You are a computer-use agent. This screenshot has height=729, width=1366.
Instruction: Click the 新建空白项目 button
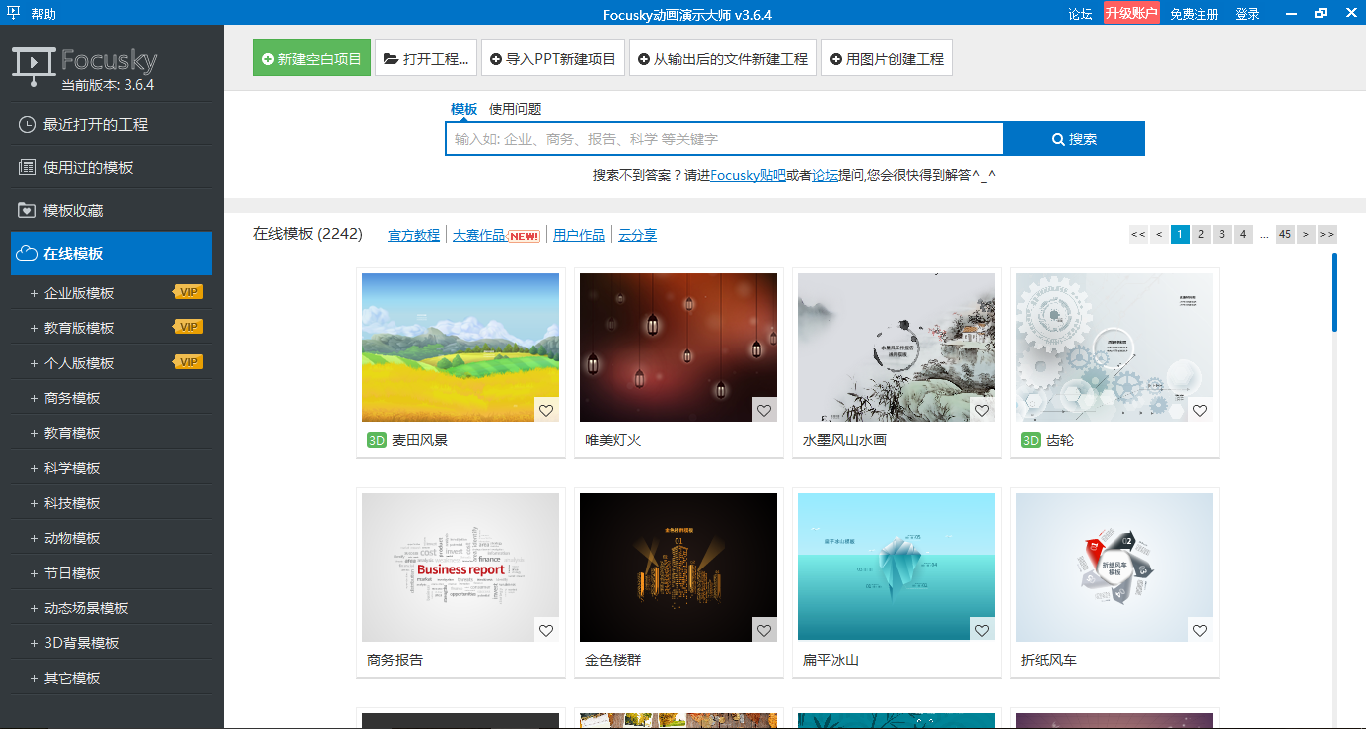tap(312, 58)
